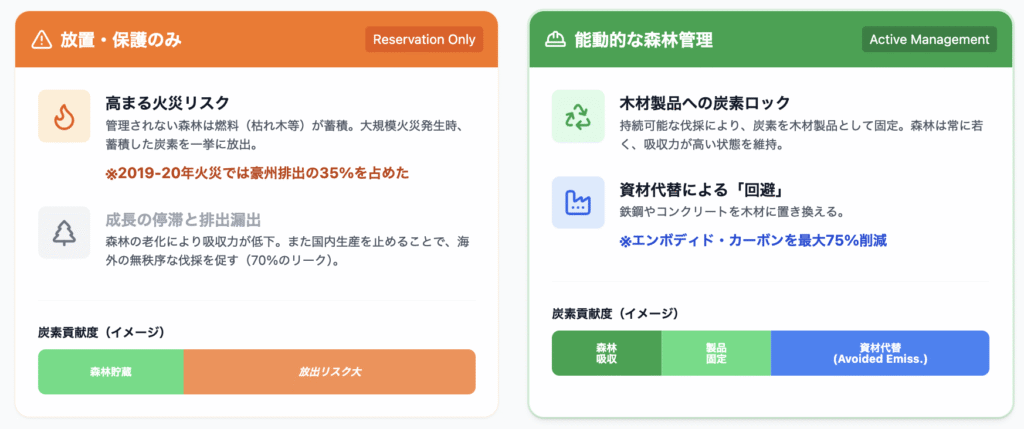Viewport: 1024px width, 429px height.
Task: Click the green recycle arrows icon
Action: pyautogui.click(x=578, y=116)
